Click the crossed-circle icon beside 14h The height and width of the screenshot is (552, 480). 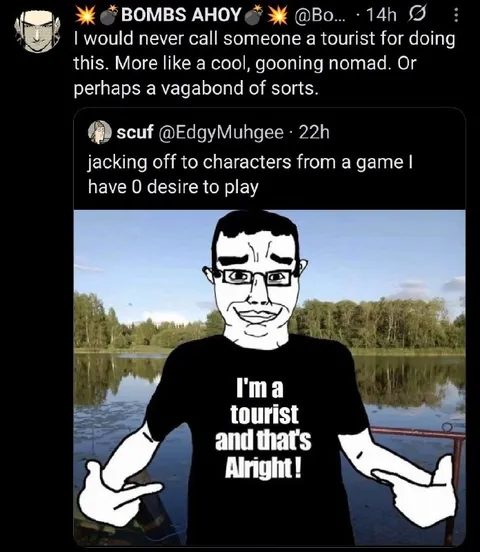coord(417,14)
